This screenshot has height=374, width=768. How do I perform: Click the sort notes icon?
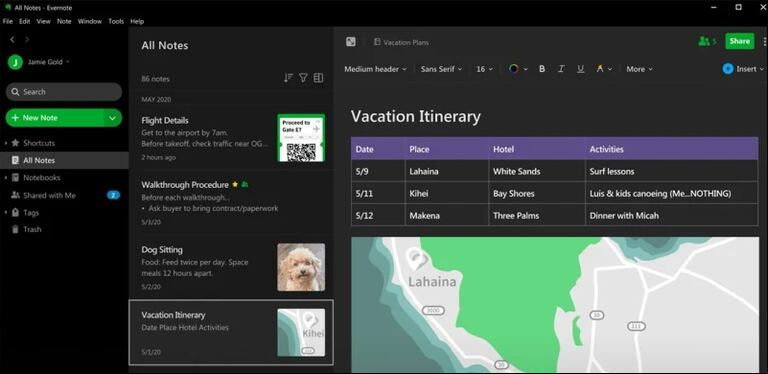coord(288,78)
